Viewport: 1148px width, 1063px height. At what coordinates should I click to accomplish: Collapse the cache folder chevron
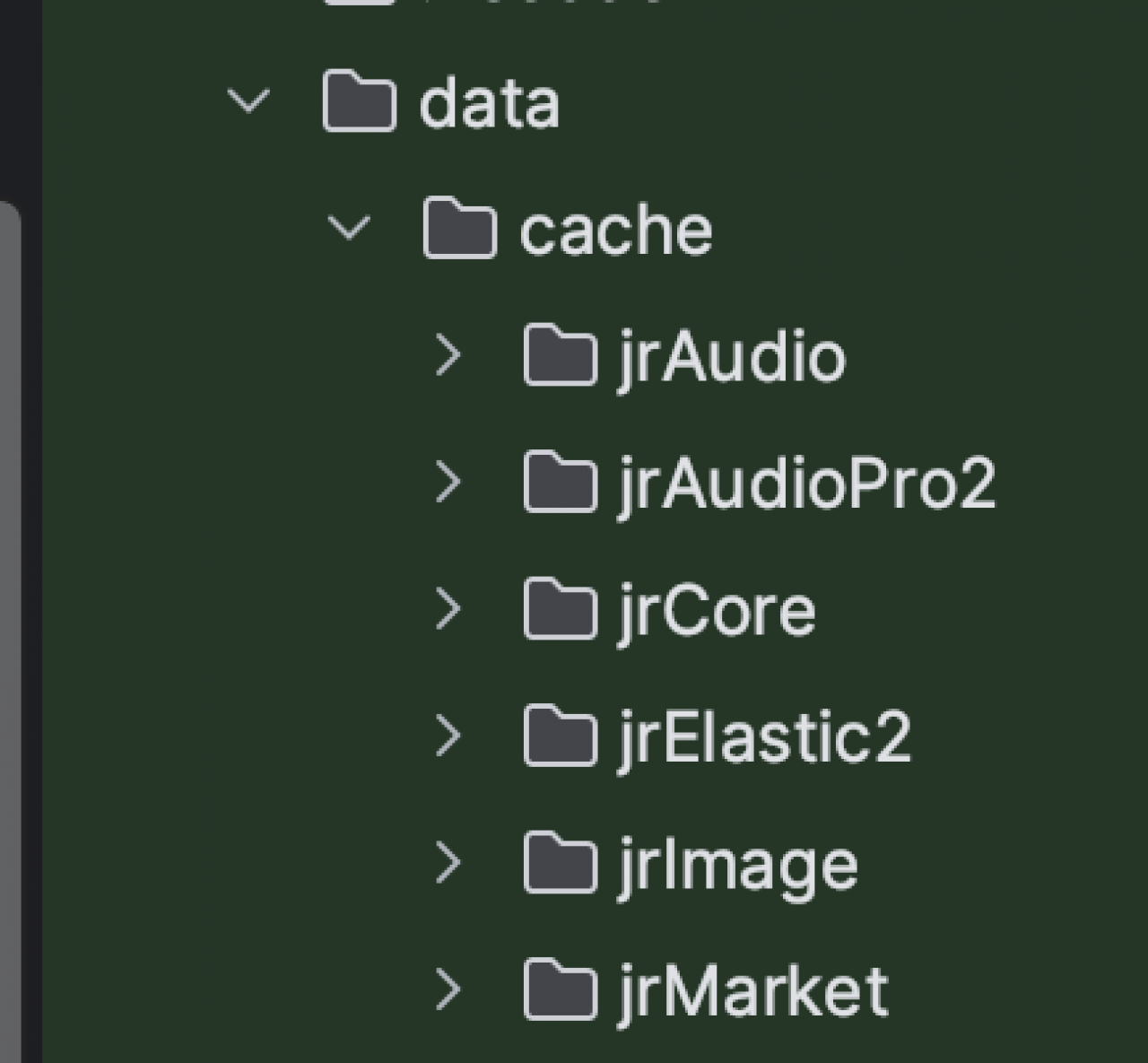(349, 228)
